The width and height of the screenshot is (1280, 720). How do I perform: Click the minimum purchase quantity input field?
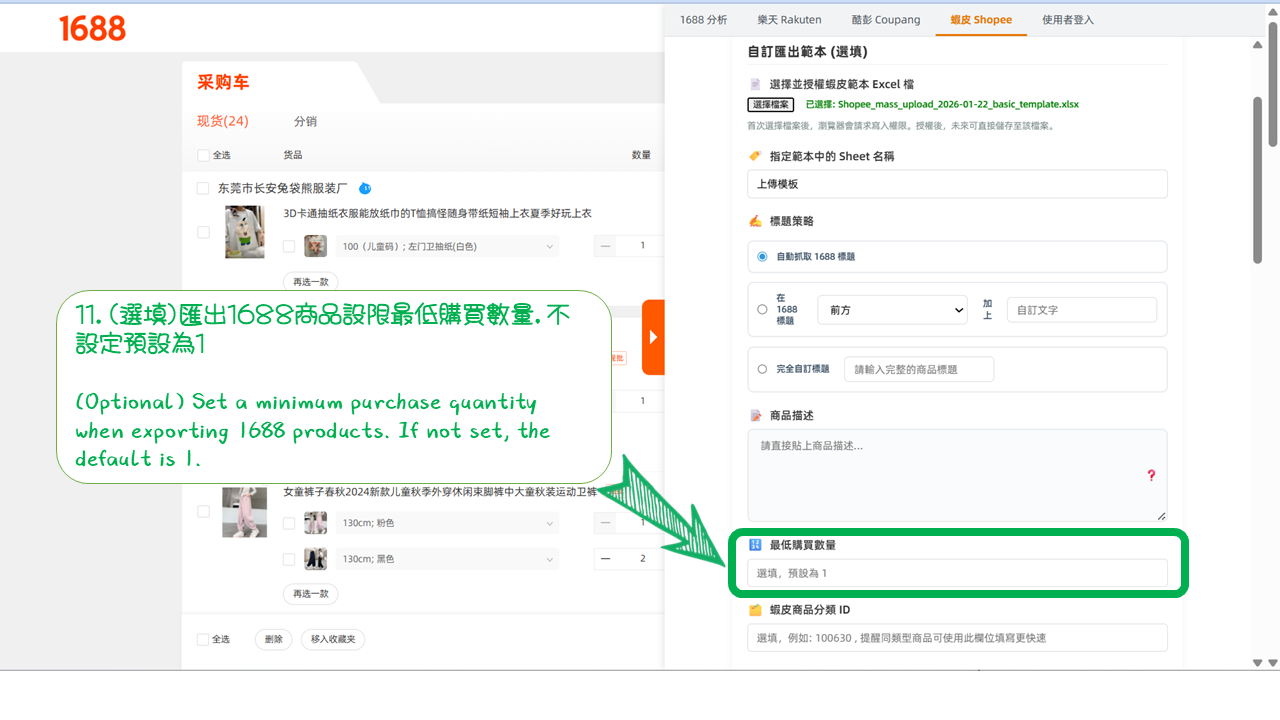(x=957, y=572)
